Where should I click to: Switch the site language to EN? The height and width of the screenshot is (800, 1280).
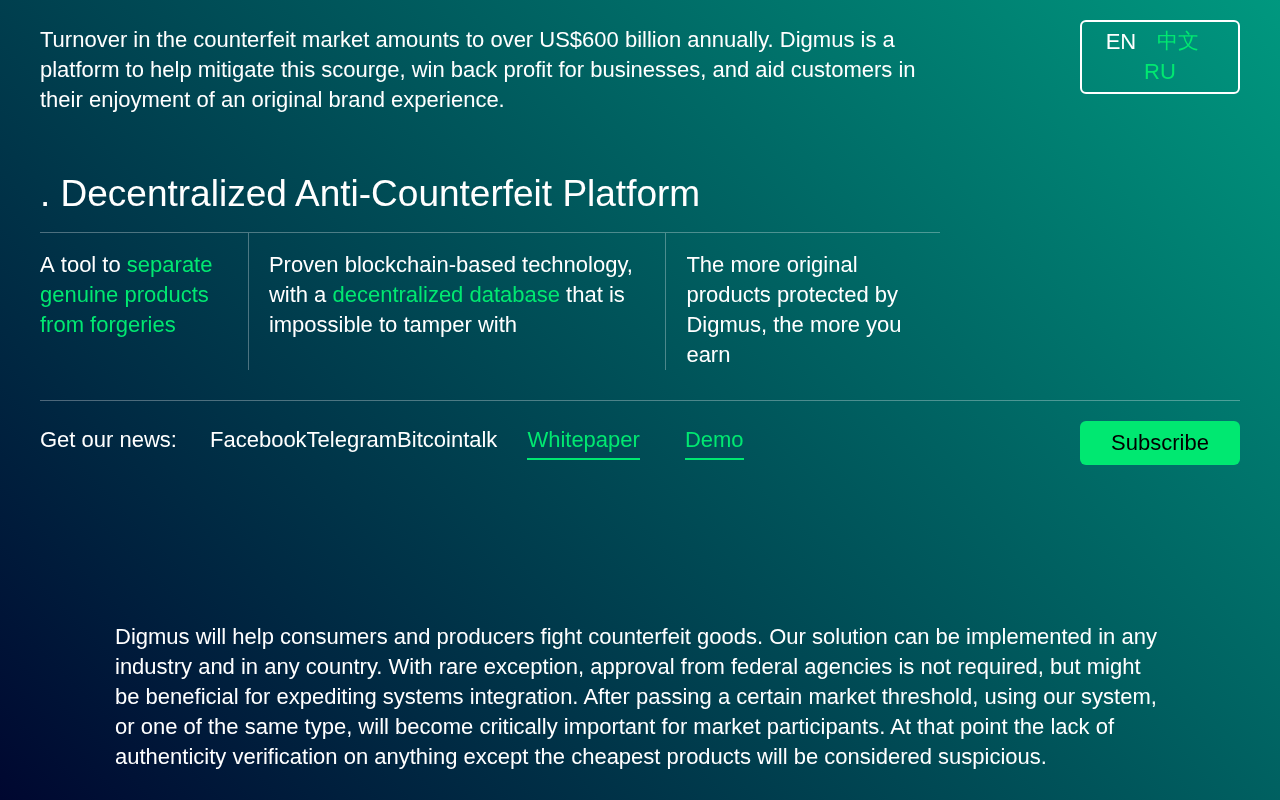[x=1120, y=42]
